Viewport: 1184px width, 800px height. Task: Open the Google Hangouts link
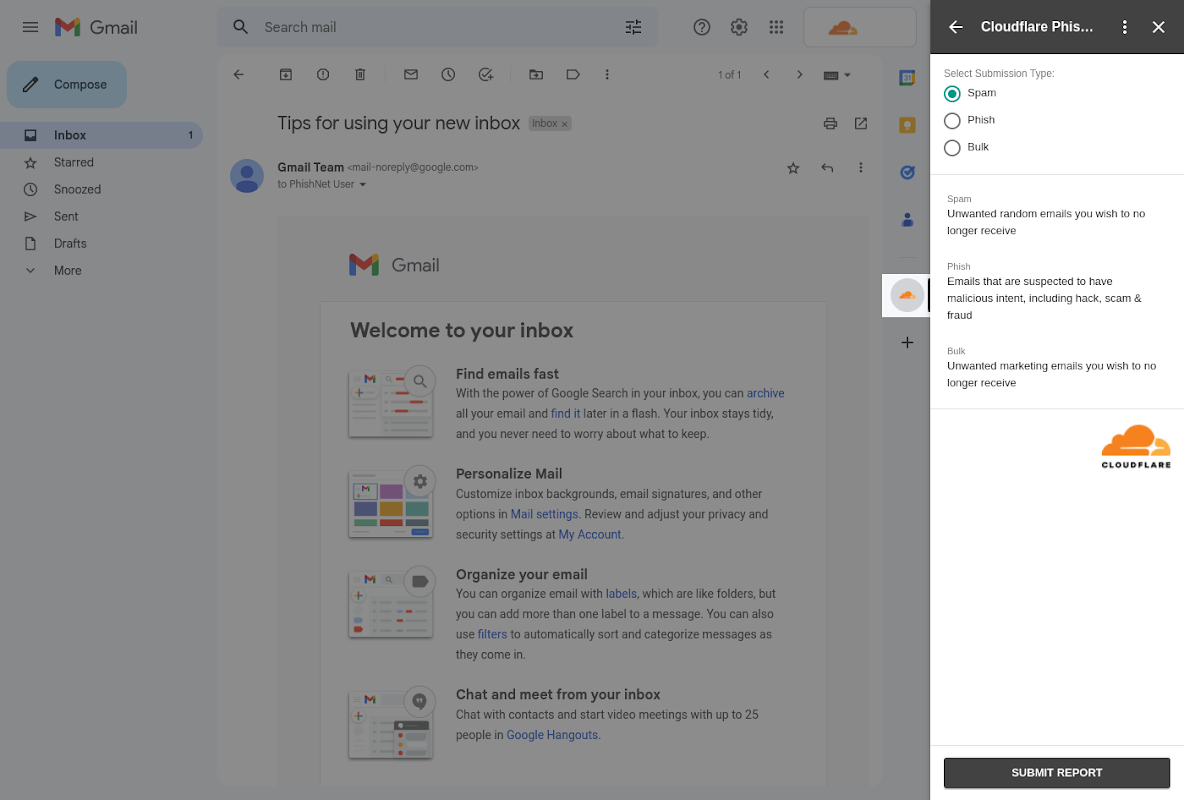[552, 735]
